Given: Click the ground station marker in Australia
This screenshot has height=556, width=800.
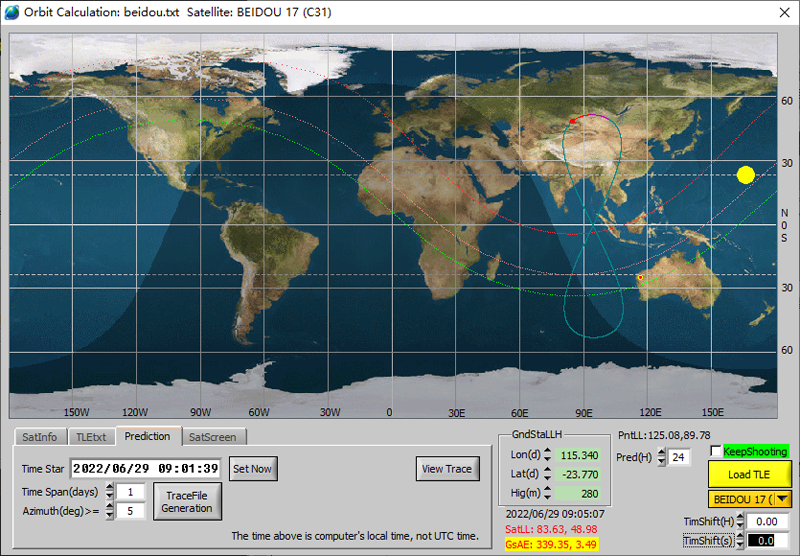Looking at the screenshot, I should tap(640, 277).
